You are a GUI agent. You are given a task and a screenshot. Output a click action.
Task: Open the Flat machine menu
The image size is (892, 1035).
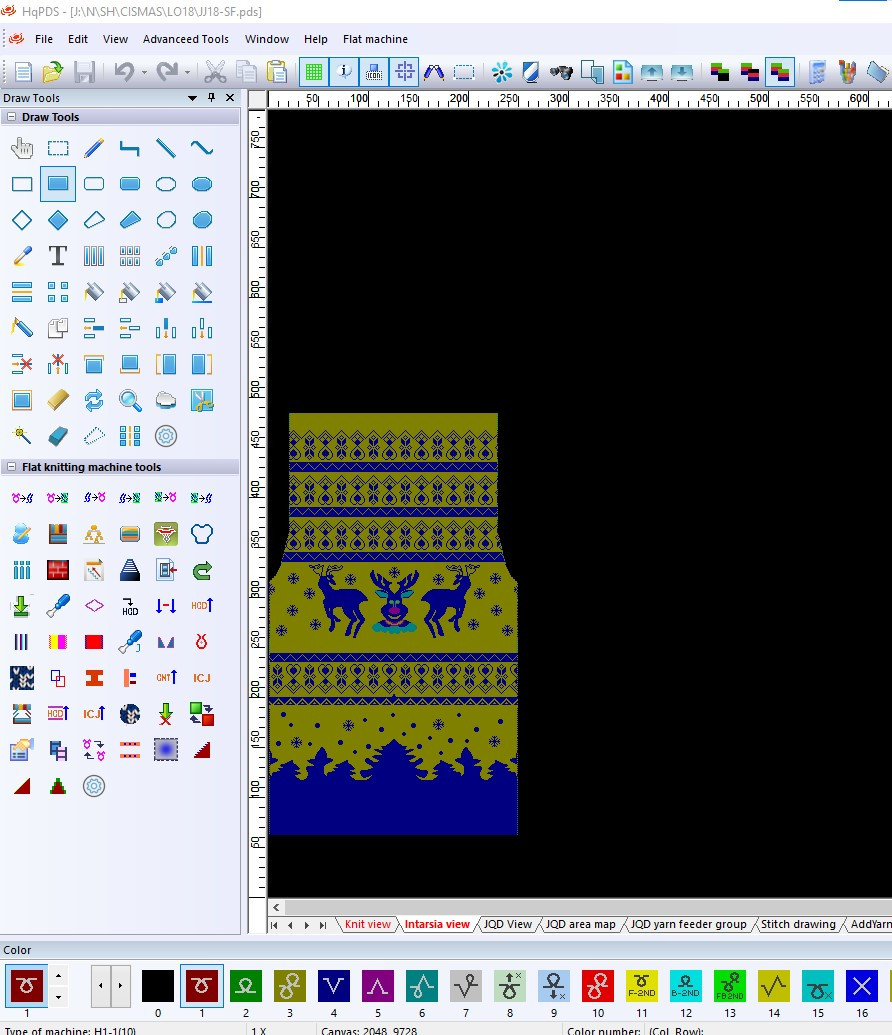[375, 39]
